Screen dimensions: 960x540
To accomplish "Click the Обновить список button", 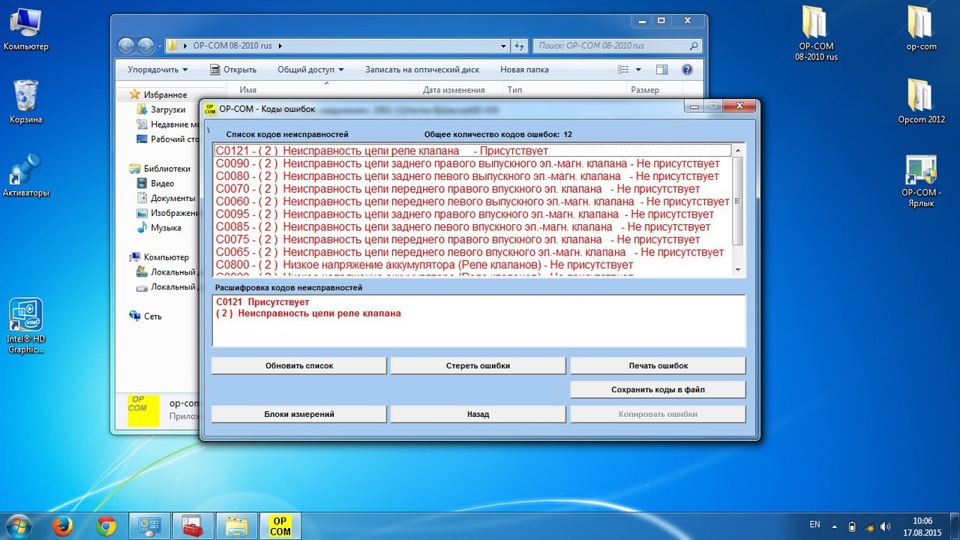I will click(x=299, y=366).
